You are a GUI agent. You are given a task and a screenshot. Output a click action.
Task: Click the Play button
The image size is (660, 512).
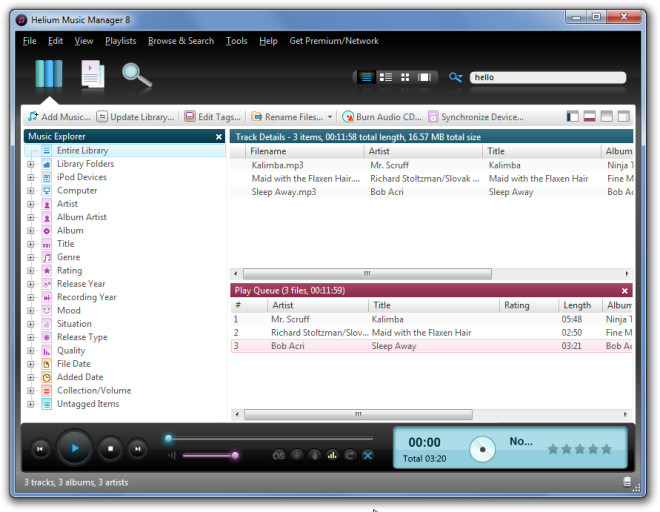point(75,448)
